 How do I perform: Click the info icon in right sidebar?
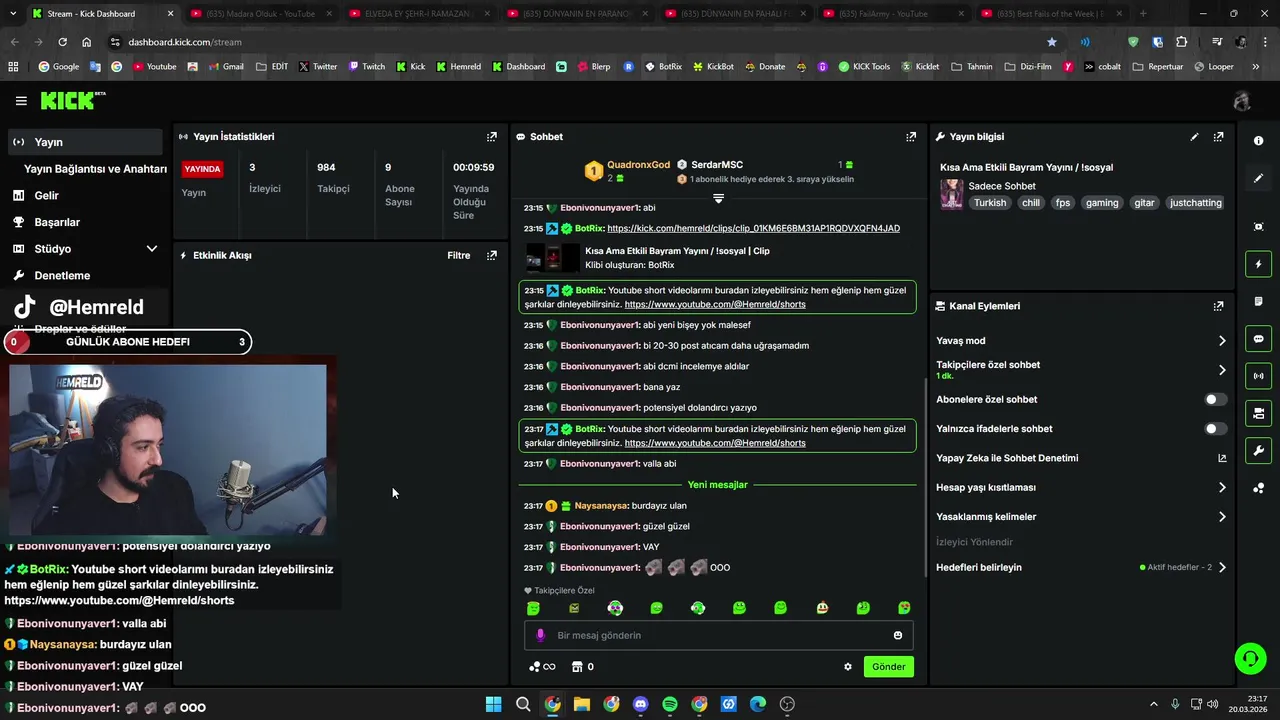click(1258, 141)
